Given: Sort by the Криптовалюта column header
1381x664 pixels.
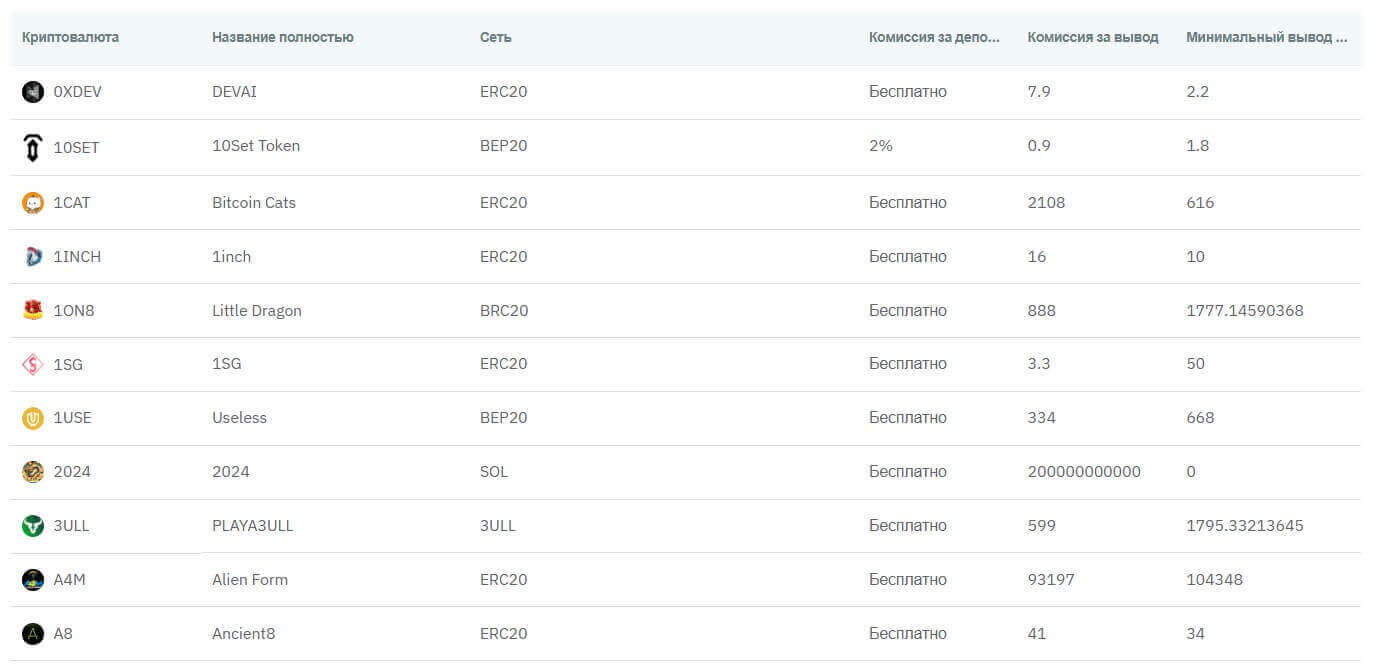Looking at the screenshot, I should (x=70, y=37).
